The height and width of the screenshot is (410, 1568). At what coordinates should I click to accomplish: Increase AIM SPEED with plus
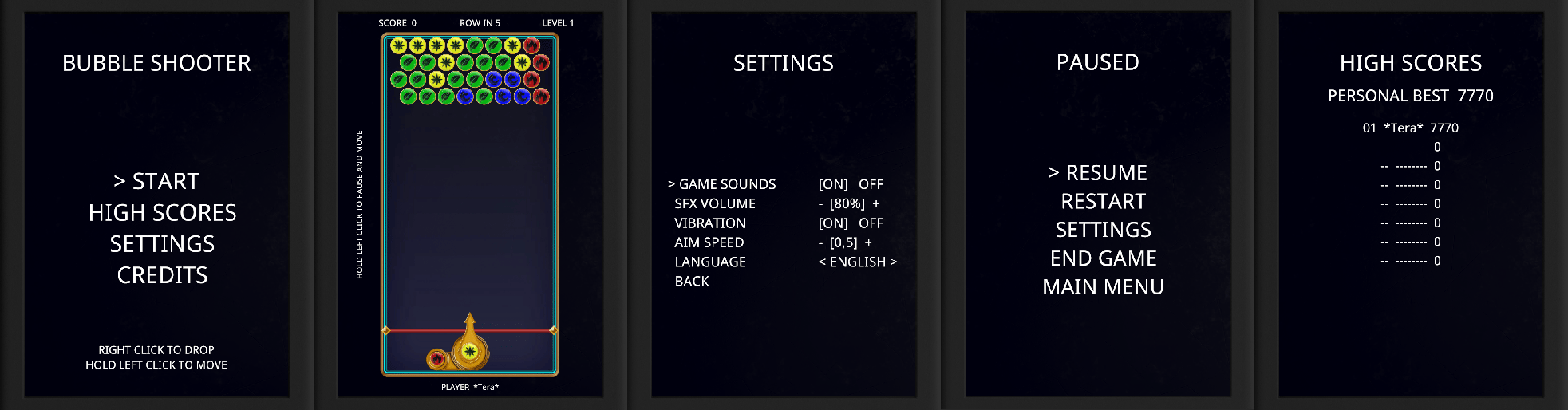[868, 242]
